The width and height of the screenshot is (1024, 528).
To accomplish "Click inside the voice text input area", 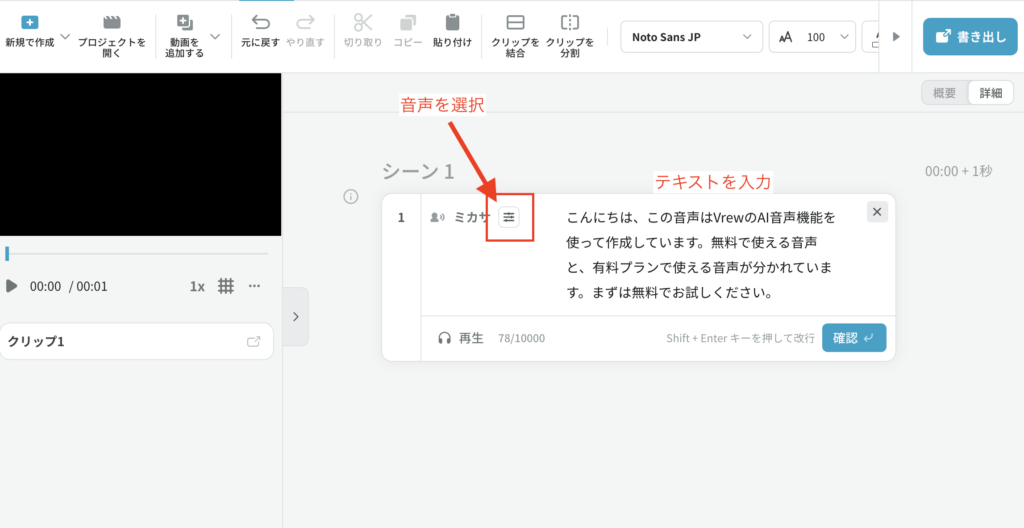I will tap(700, 255).
